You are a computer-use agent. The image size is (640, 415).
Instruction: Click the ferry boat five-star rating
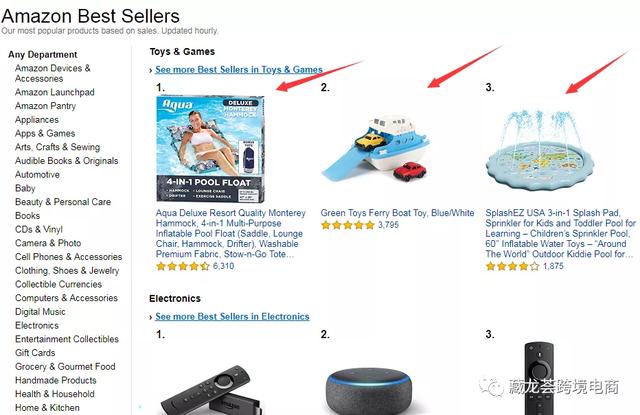[x=347, y=225]
